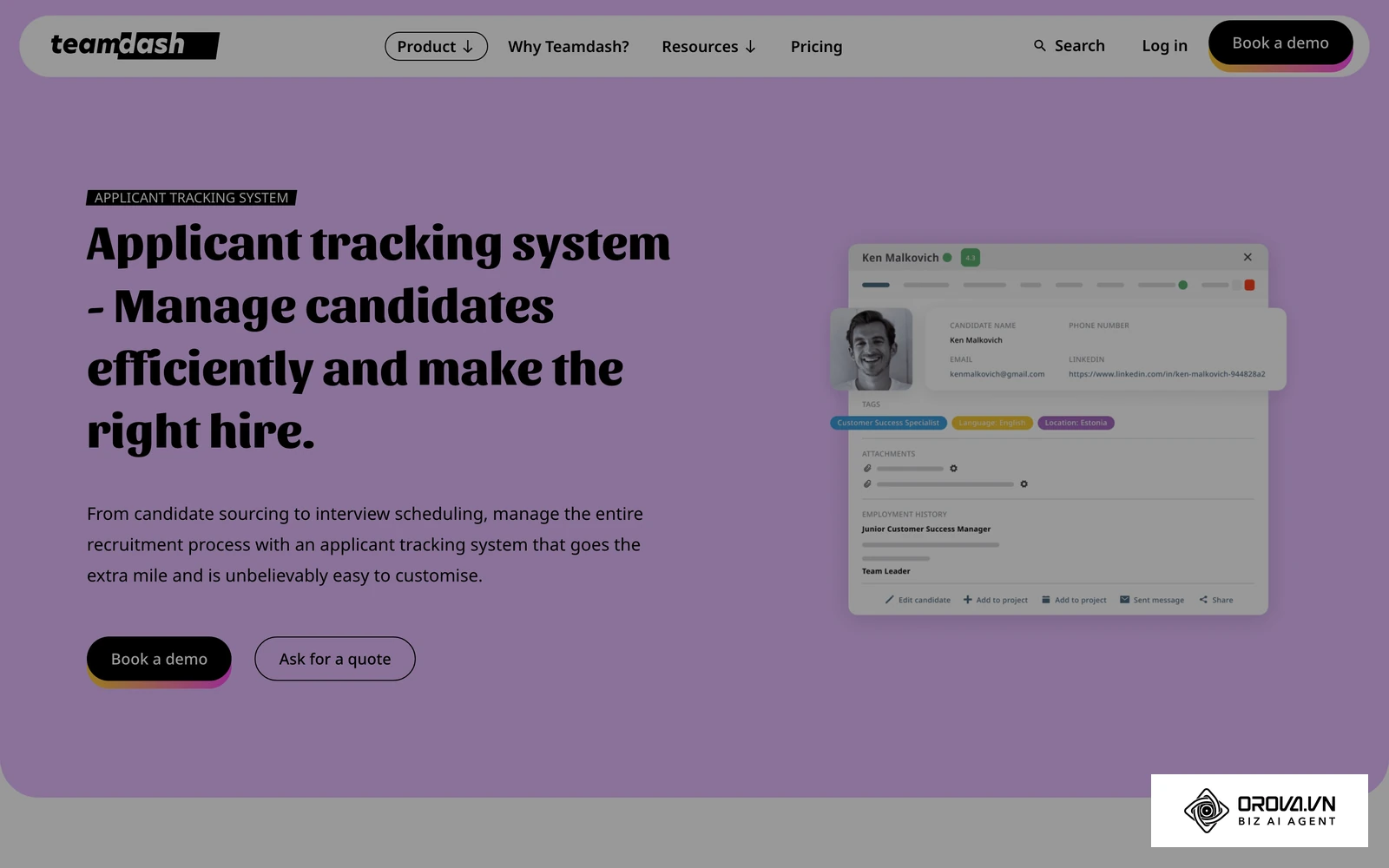Click Book a demo below hero text

pyautogui.click(x=159, y=660)
